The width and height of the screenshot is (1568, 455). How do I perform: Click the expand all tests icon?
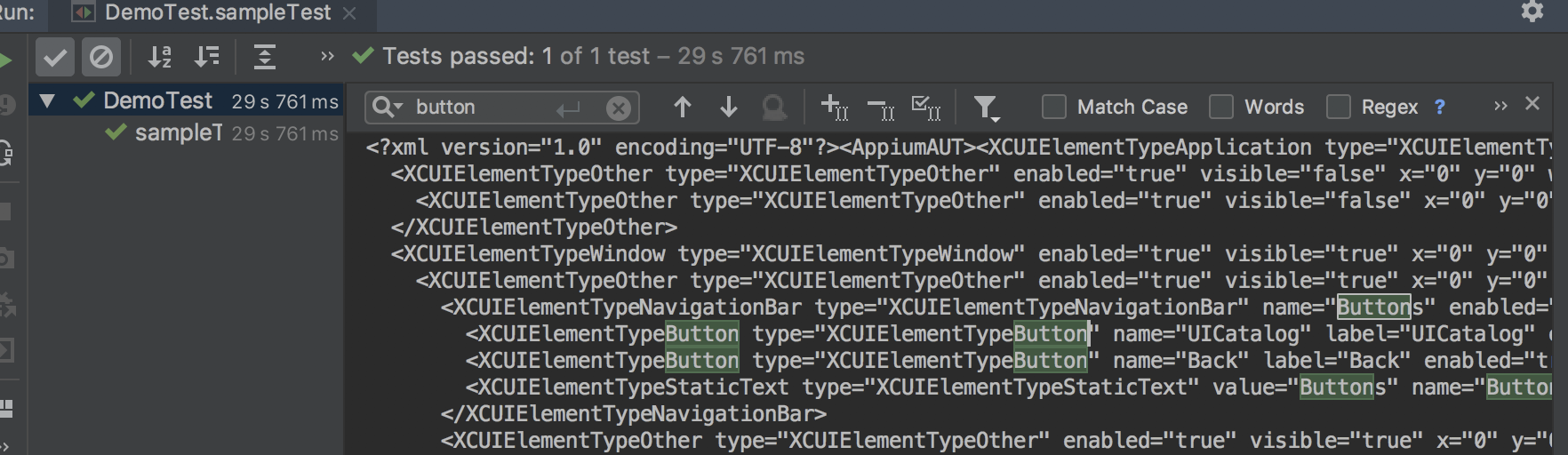264,58
